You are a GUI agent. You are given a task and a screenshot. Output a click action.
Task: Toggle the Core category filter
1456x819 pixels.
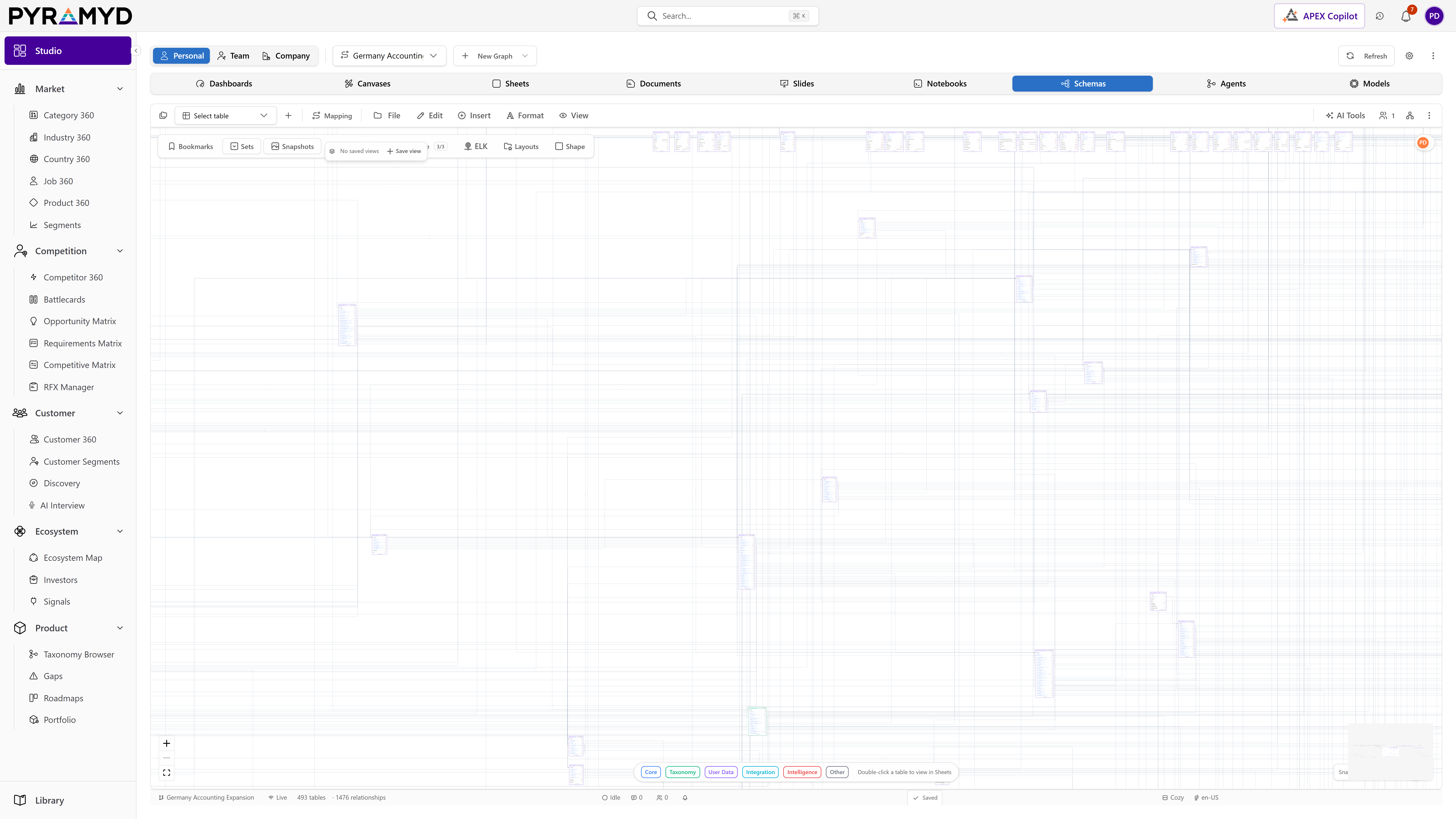click(x=651, y=772)
